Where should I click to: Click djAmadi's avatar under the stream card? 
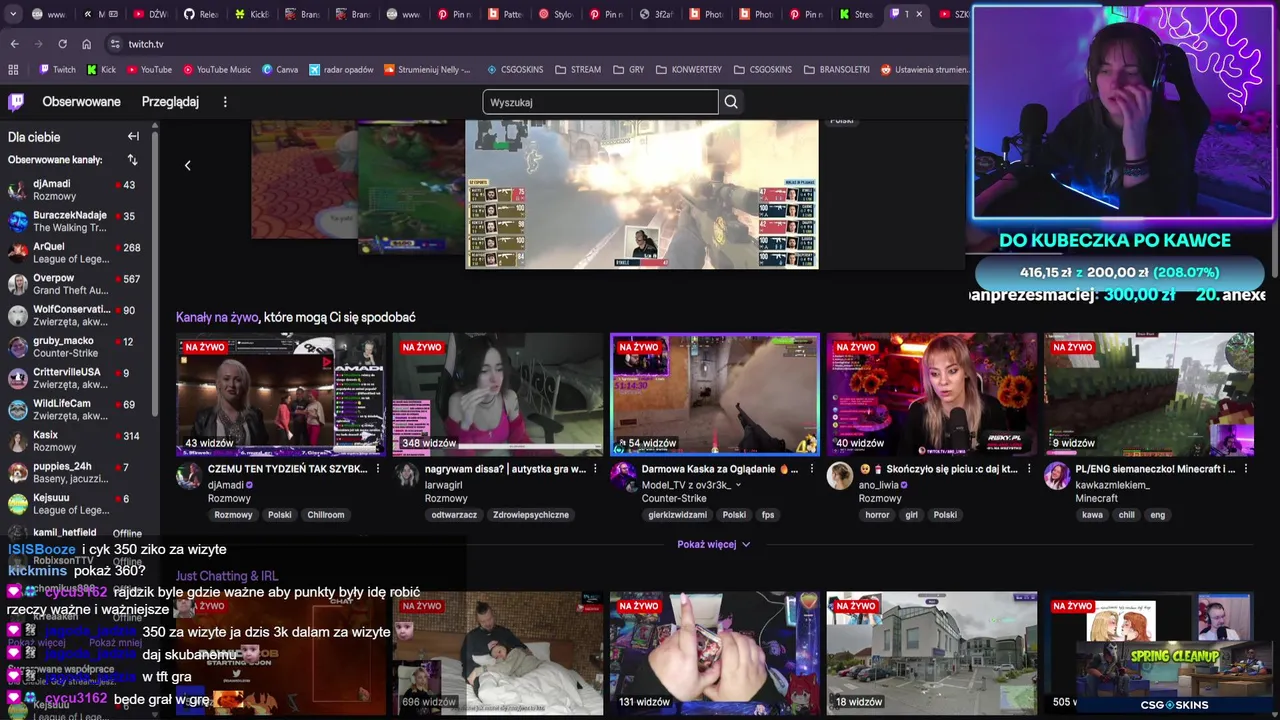point(188,476)
